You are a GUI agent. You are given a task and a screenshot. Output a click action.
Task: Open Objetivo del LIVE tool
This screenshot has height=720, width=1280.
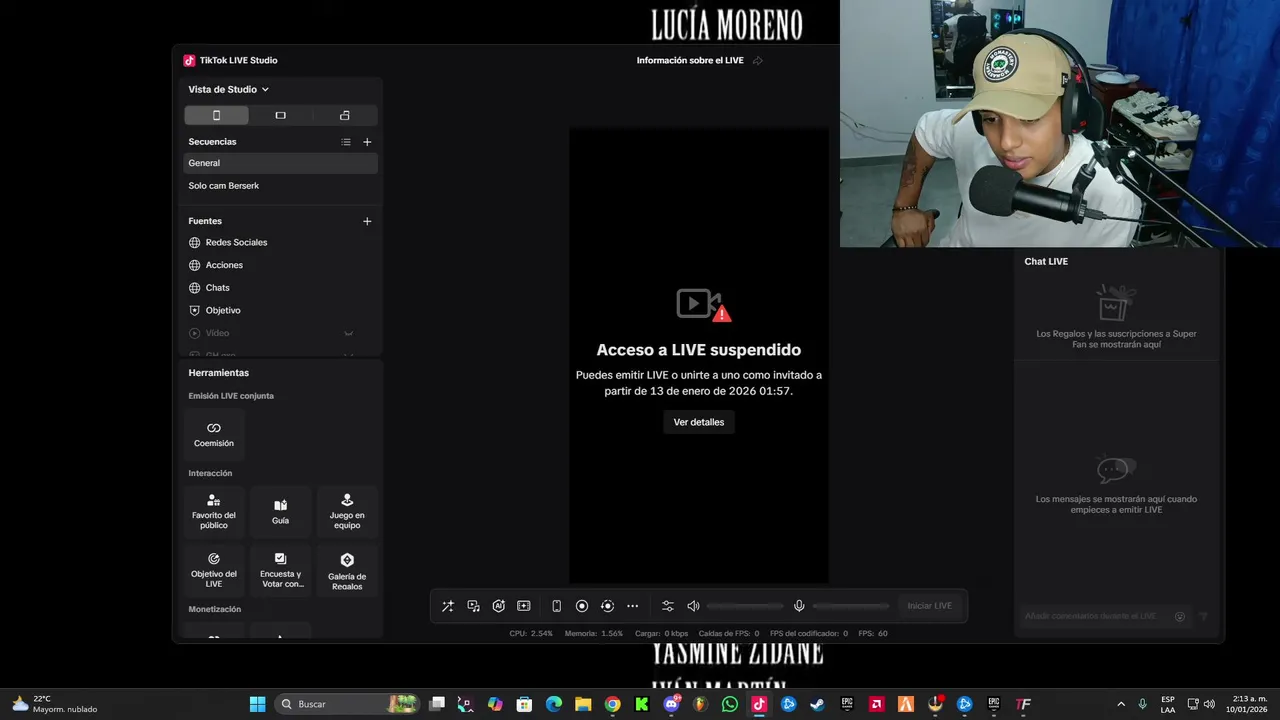(214, 570)
